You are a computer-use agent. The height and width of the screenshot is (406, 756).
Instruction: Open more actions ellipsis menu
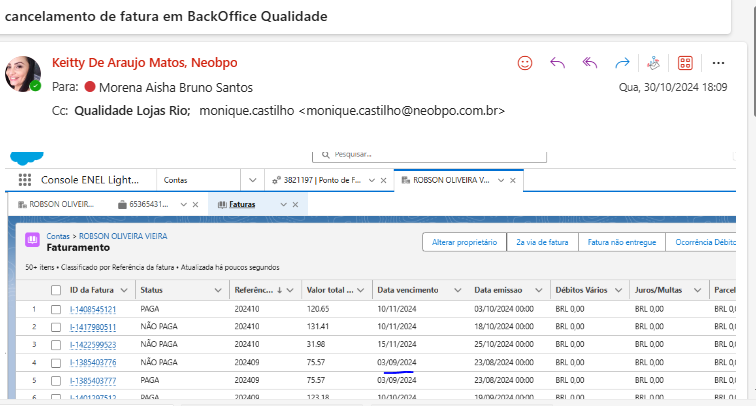718,63
